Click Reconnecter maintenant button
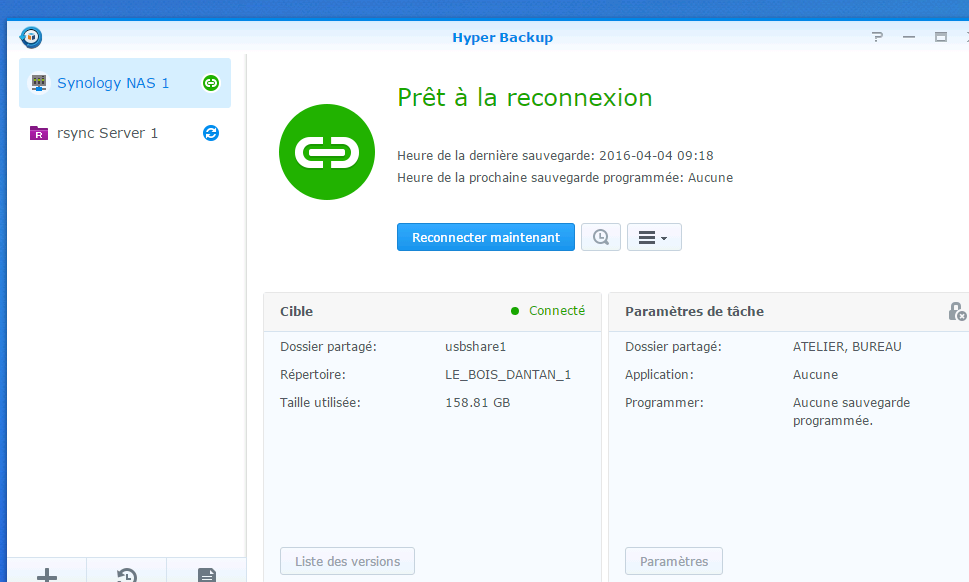969x582 pixels. coord(486,237)
